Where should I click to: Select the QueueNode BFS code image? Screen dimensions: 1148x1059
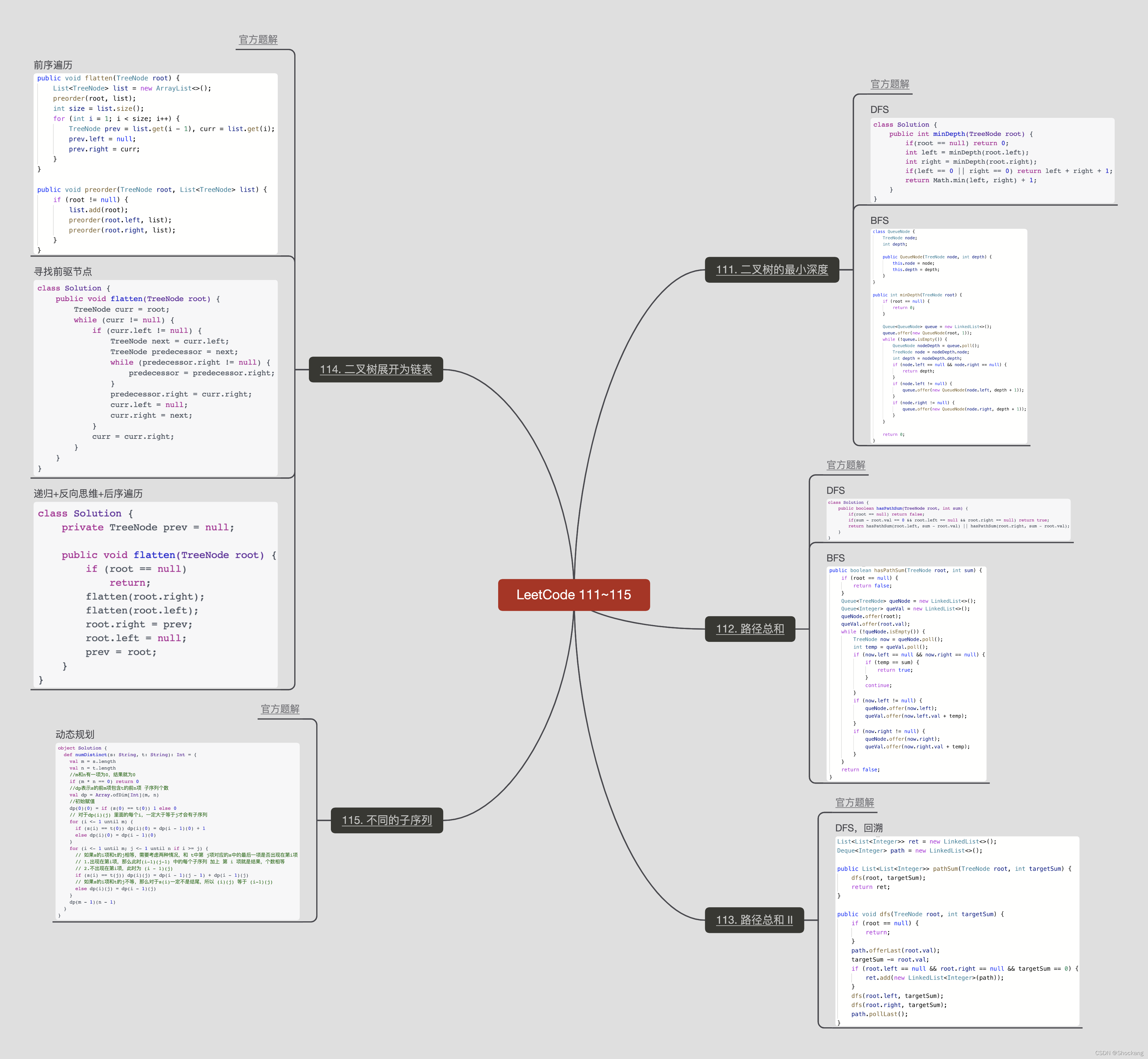tap(949, 336)
